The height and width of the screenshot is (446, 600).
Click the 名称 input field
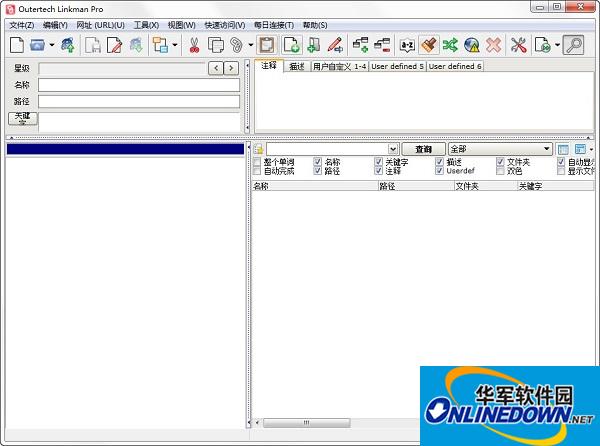coord(139,85)
